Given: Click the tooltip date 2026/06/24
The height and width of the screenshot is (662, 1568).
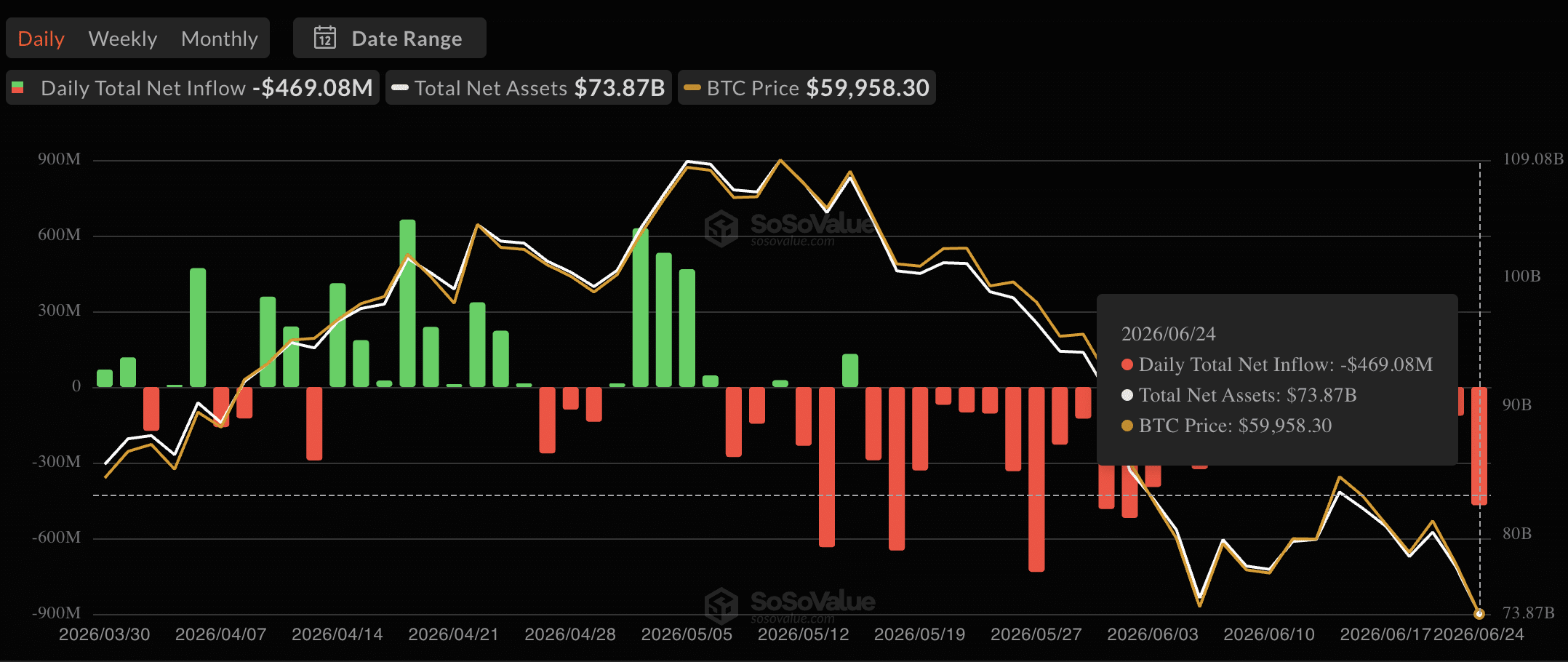Looking at the screenshot, I should (x=1168, y=334).
